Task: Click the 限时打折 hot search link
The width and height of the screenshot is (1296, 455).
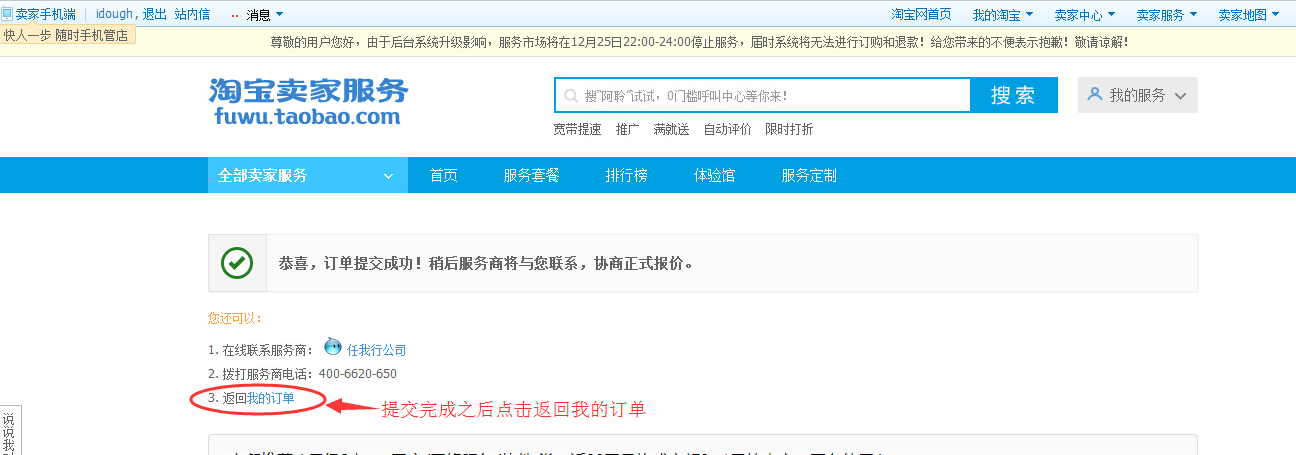Action: (x=789, y=129)
